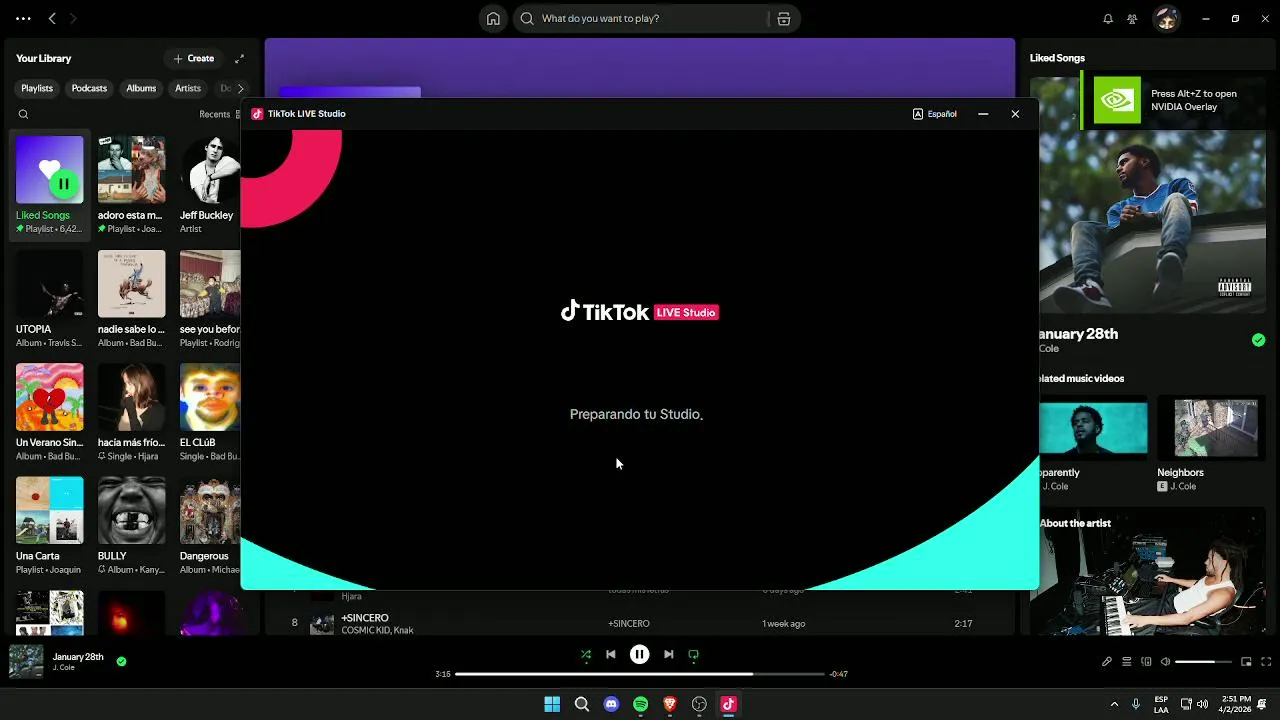1280x720 pixels.
Task: Open Browse icon in search bar
Action: tap(784, 18)
